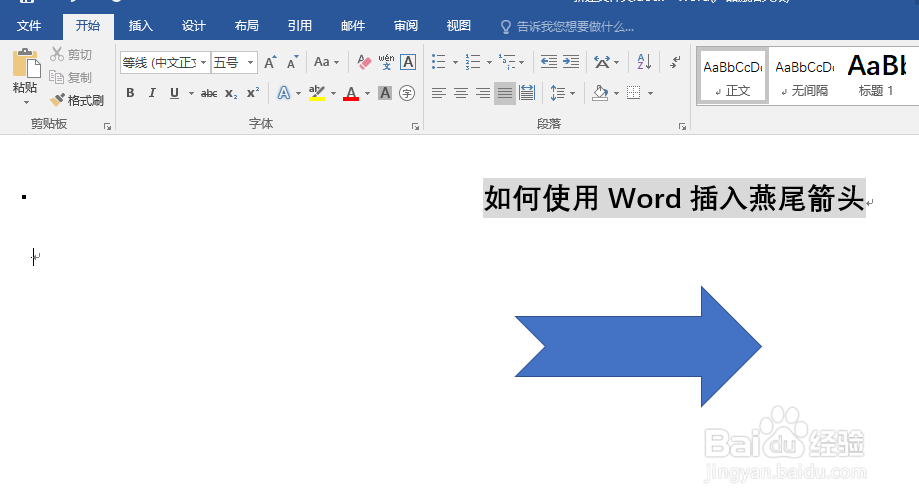Click the Asian layout icon
The height and width of the screenshot is (504, 919).
[x=602, y=62]
